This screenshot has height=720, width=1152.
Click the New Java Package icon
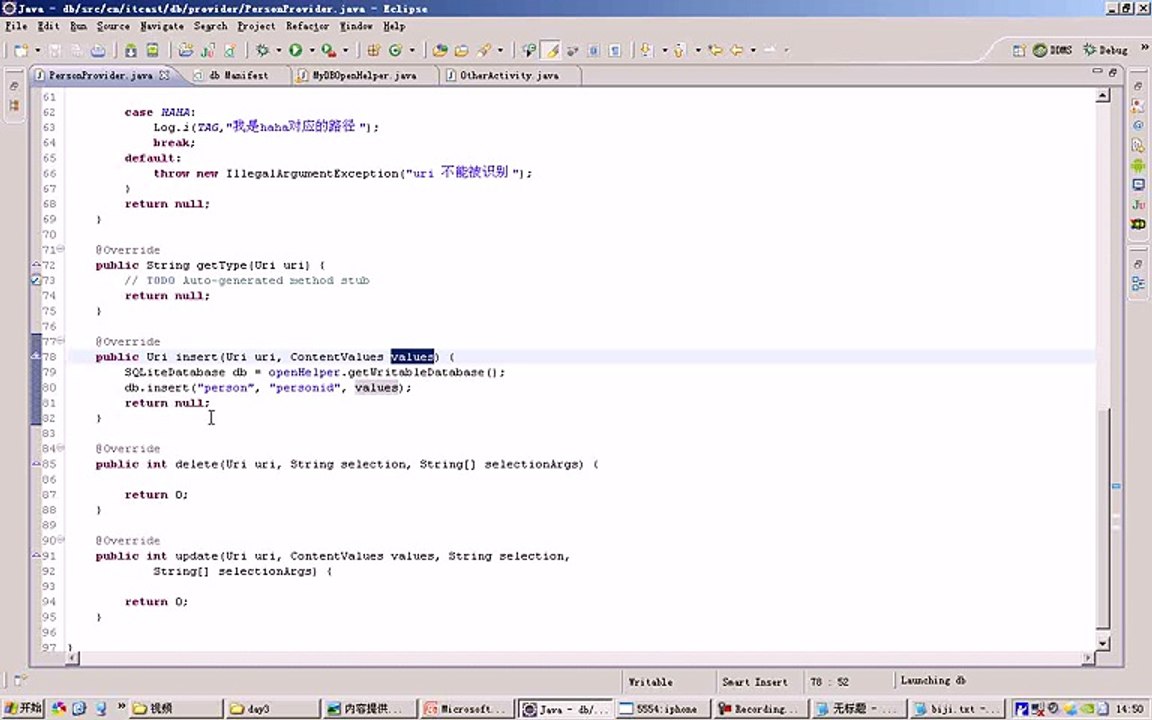[x=374, y=50]
